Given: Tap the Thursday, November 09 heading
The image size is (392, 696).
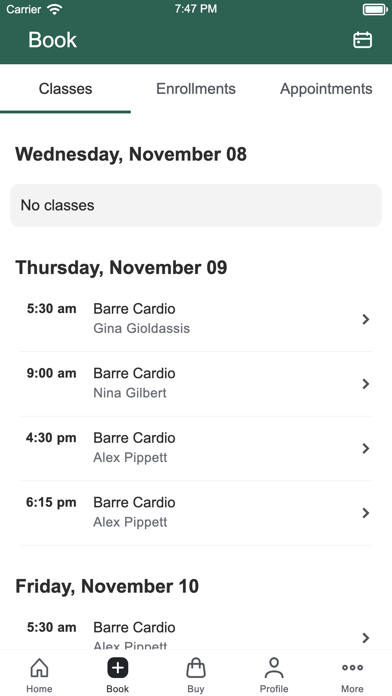Looking at the screenshot, I should 121,268.
